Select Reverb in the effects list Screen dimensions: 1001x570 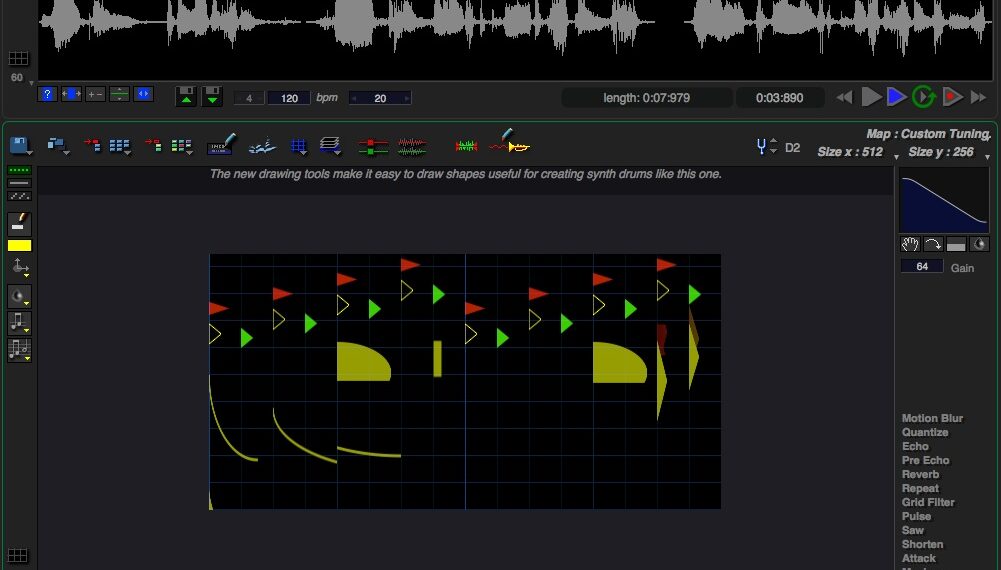[x=920, y=474]
